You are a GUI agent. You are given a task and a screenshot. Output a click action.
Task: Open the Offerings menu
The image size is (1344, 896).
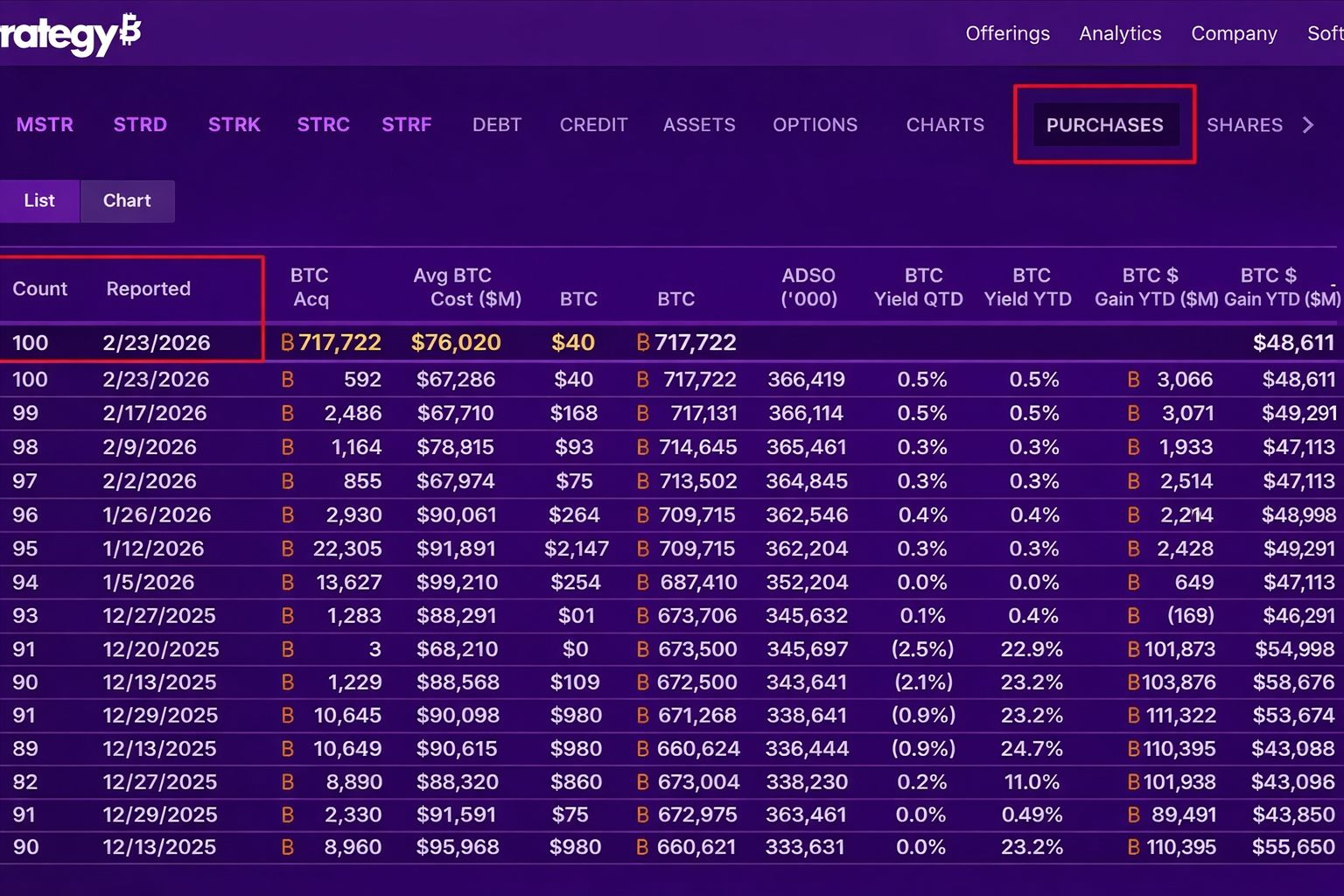click(x=1007, y=33)
